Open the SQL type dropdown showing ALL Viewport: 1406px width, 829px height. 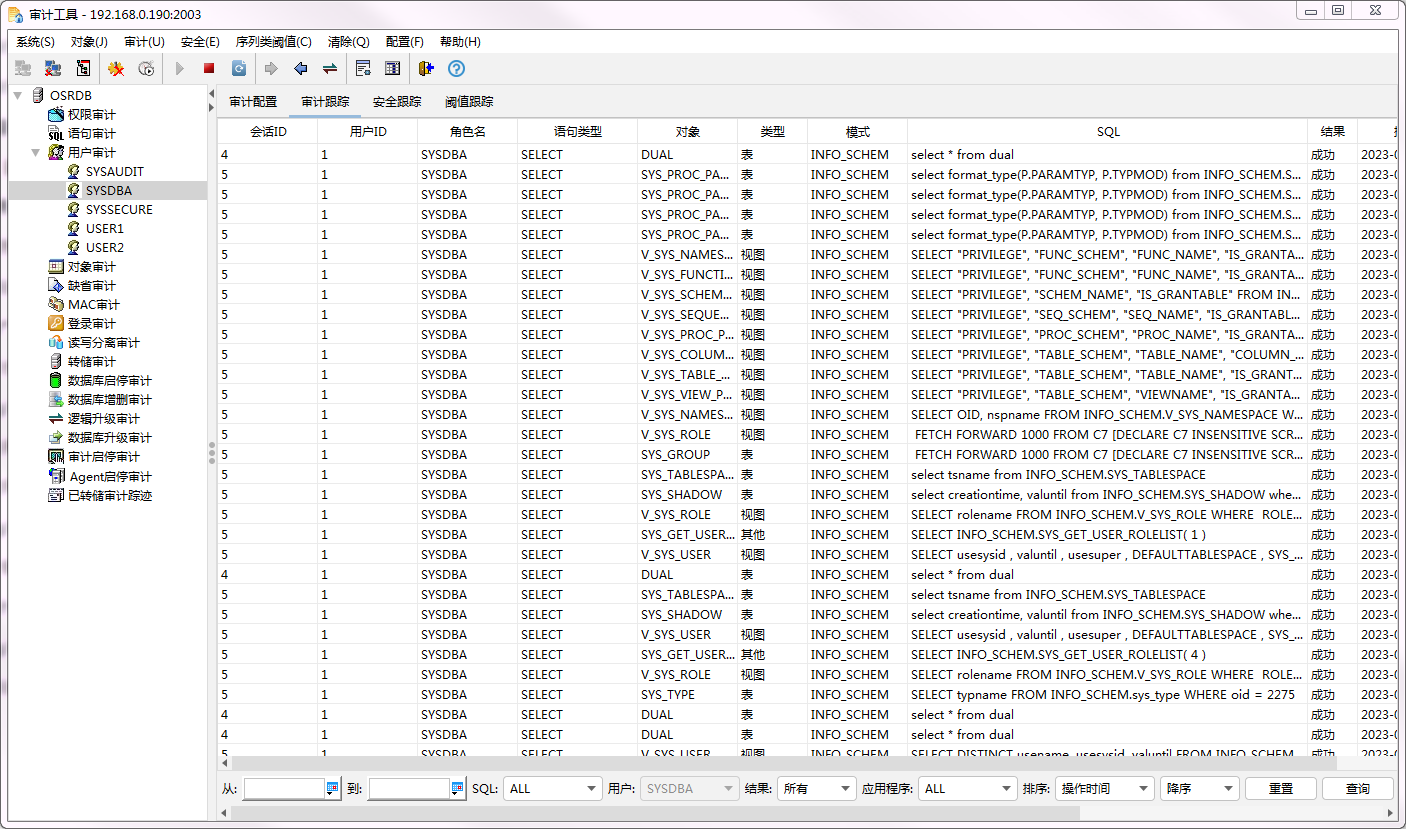click(x=552, y=788)
